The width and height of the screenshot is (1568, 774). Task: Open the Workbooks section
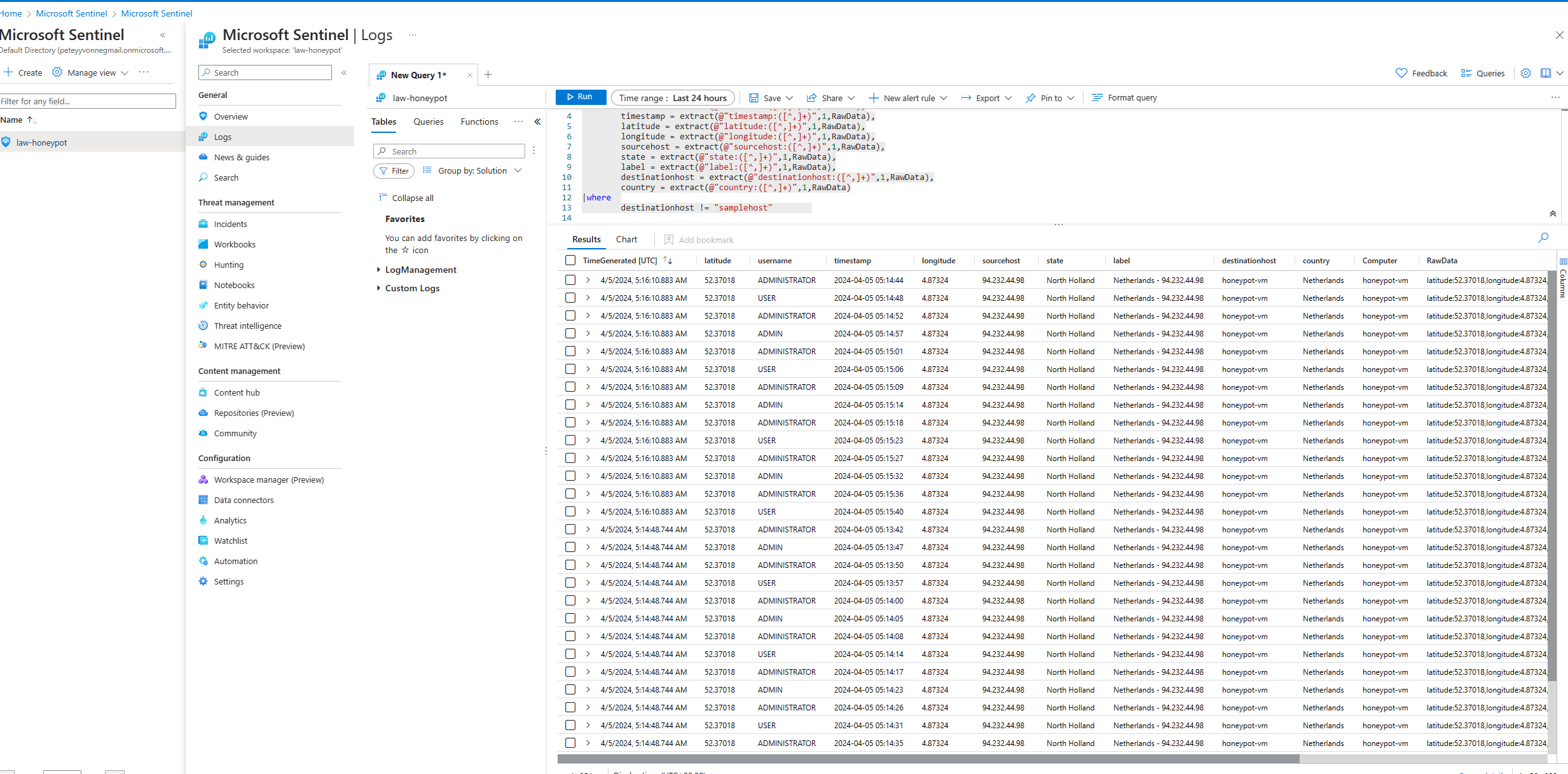pos(235,244)
